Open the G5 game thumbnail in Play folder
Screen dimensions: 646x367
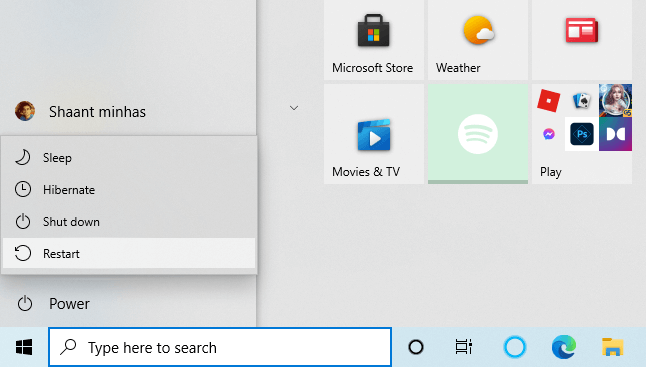(615, 101)
